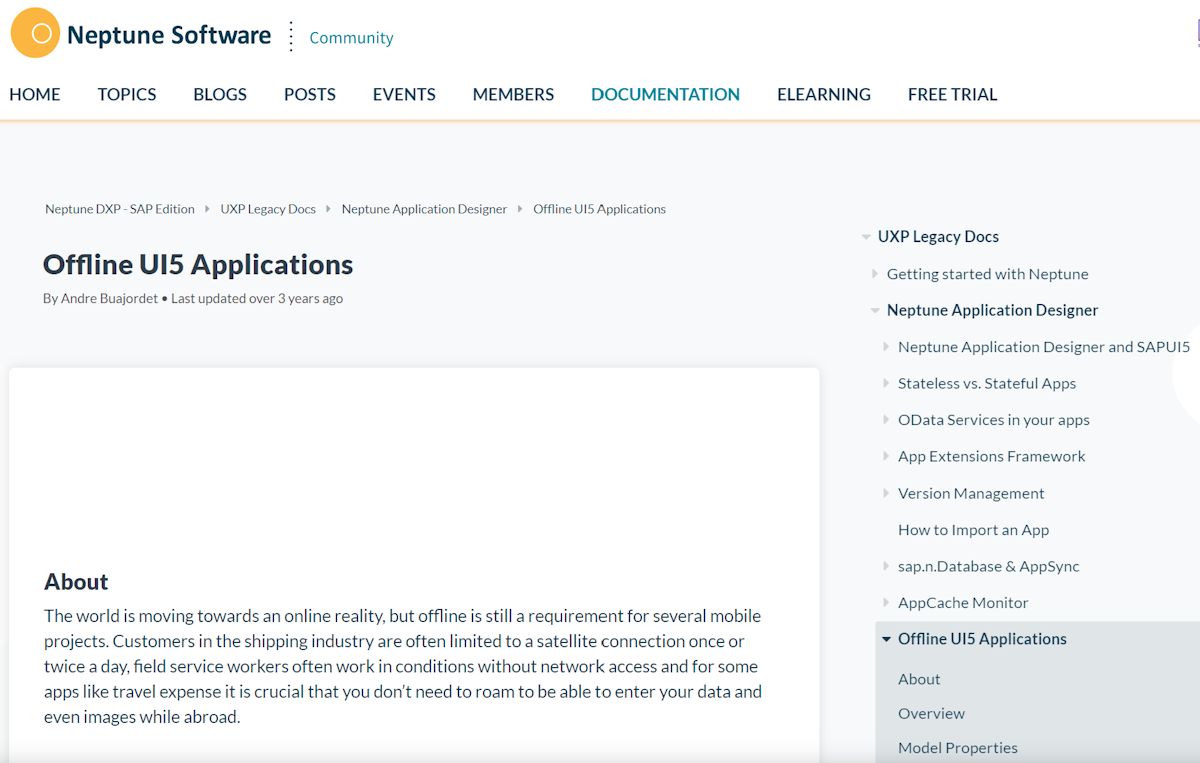Select Neptune Application Designer sidebar item
1200x763 pixels.
(992, 310)
